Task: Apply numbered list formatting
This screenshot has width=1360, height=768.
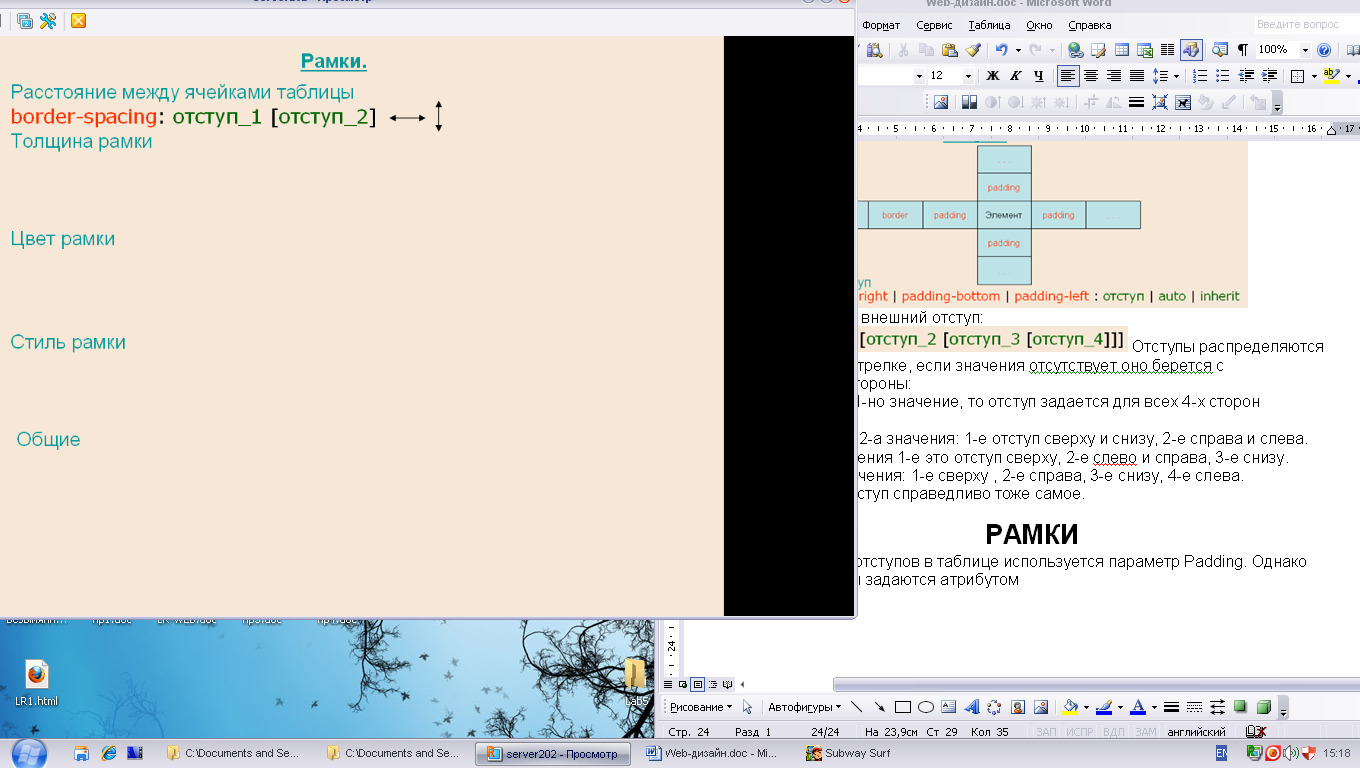Action: 1200,76
